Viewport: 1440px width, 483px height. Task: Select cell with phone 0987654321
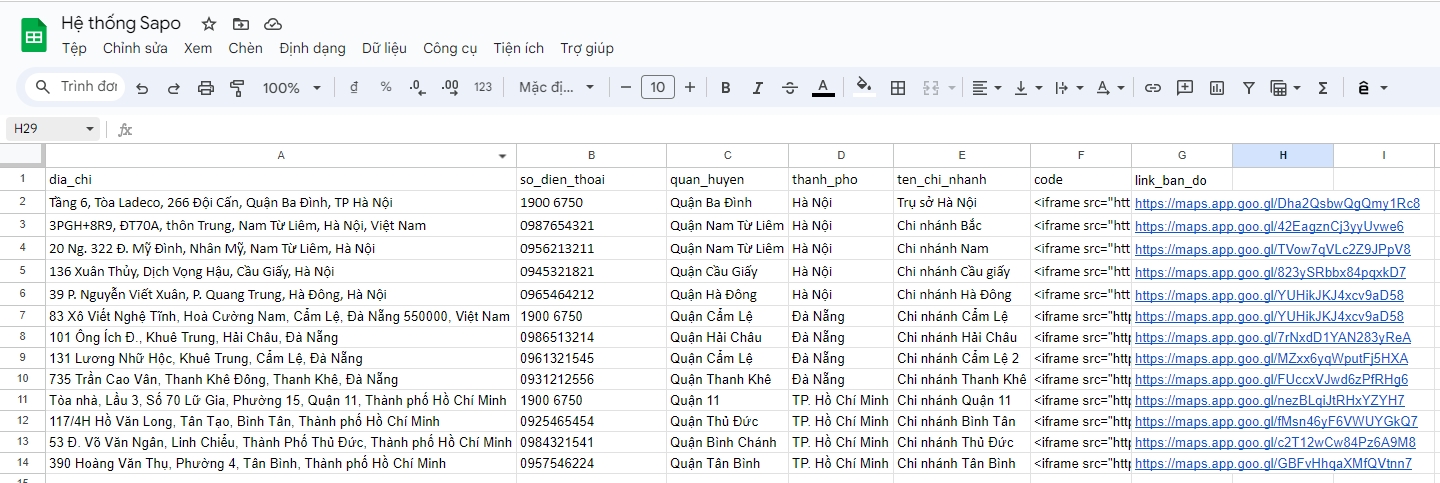(x=591, y=225)
